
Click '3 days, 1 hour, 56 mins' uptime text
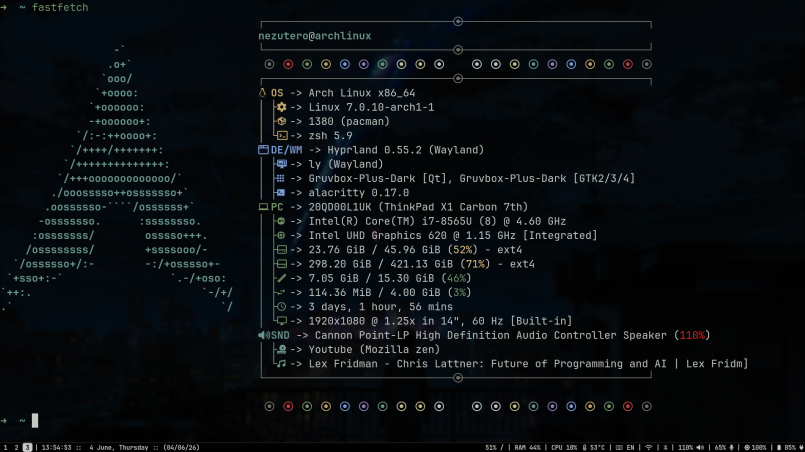pos(381,307)
